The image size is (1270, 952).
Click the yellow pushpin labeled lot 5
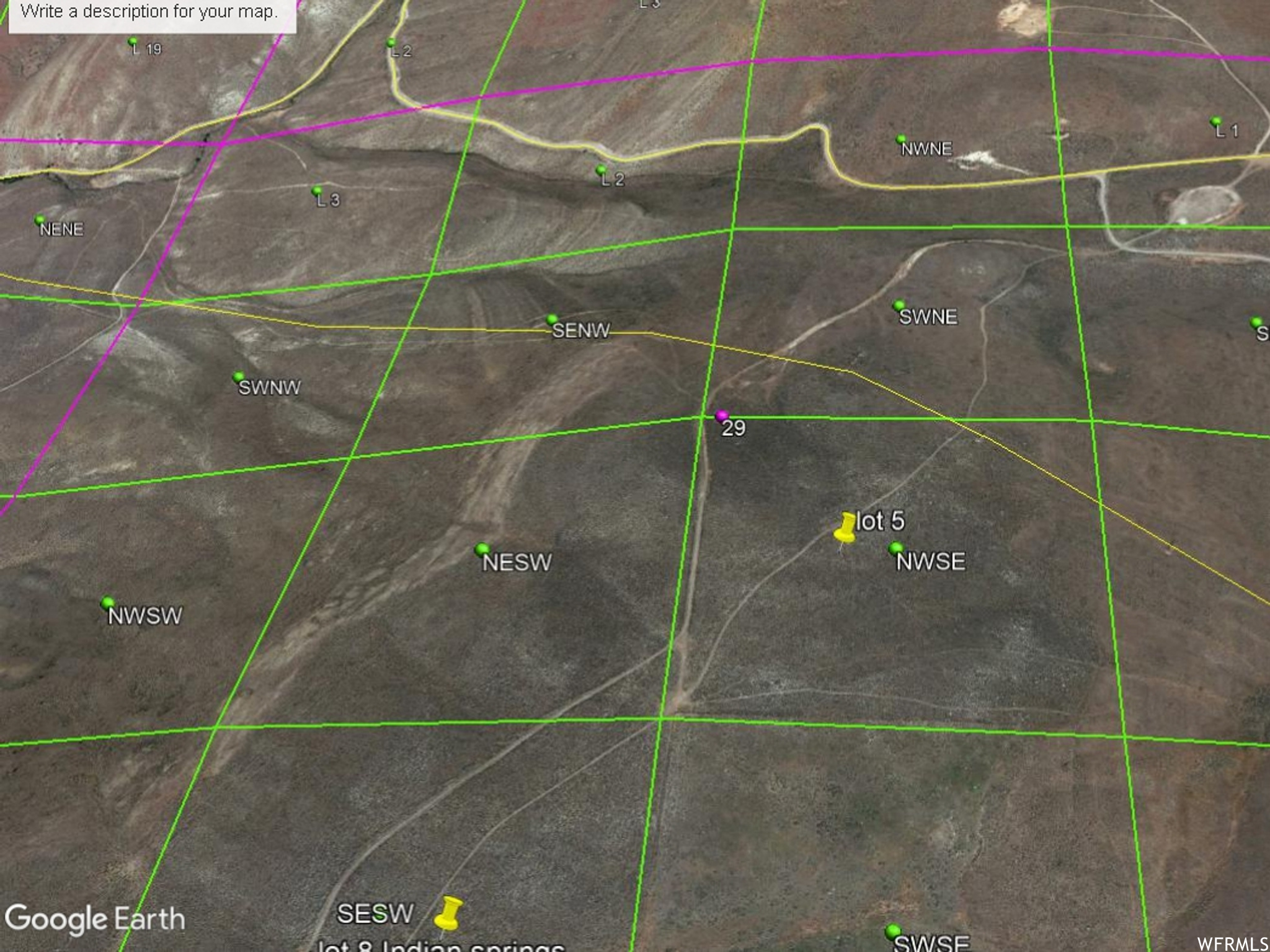pos(845,528)
